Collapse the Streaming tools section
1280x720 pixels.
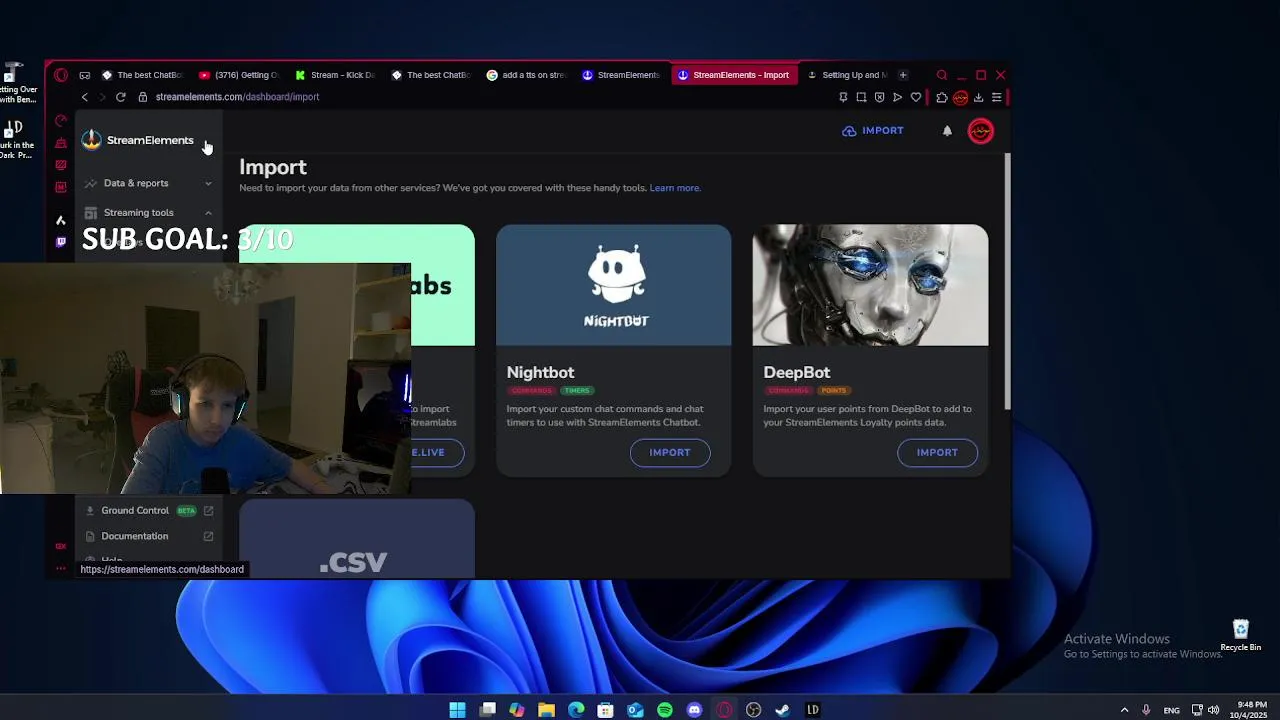[x=148, y=212]
